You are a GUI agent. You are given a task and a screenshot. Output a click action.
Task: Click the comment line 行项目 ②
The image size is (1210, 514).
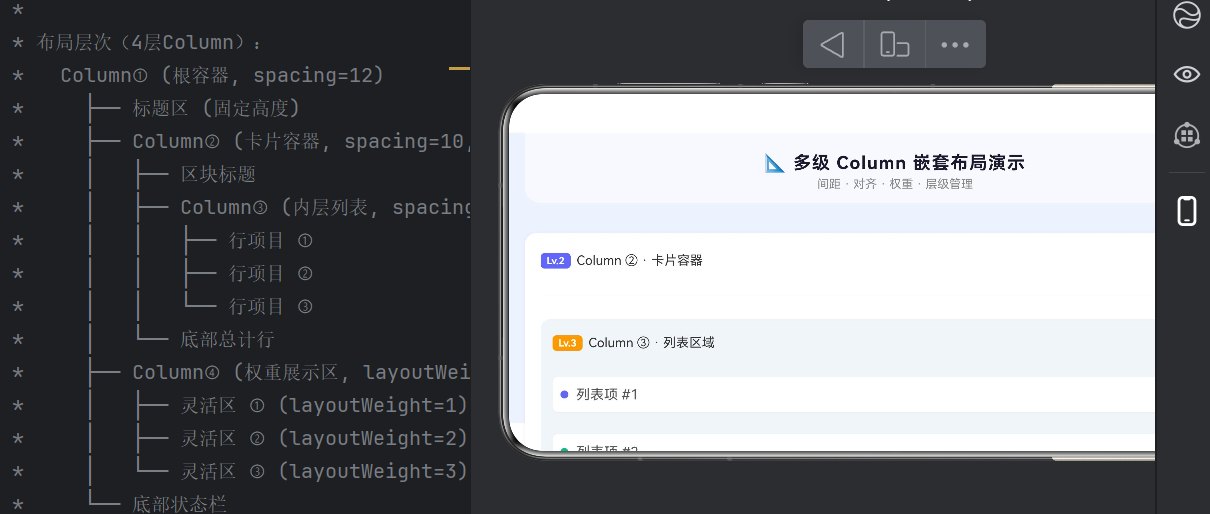coord(271,274)
